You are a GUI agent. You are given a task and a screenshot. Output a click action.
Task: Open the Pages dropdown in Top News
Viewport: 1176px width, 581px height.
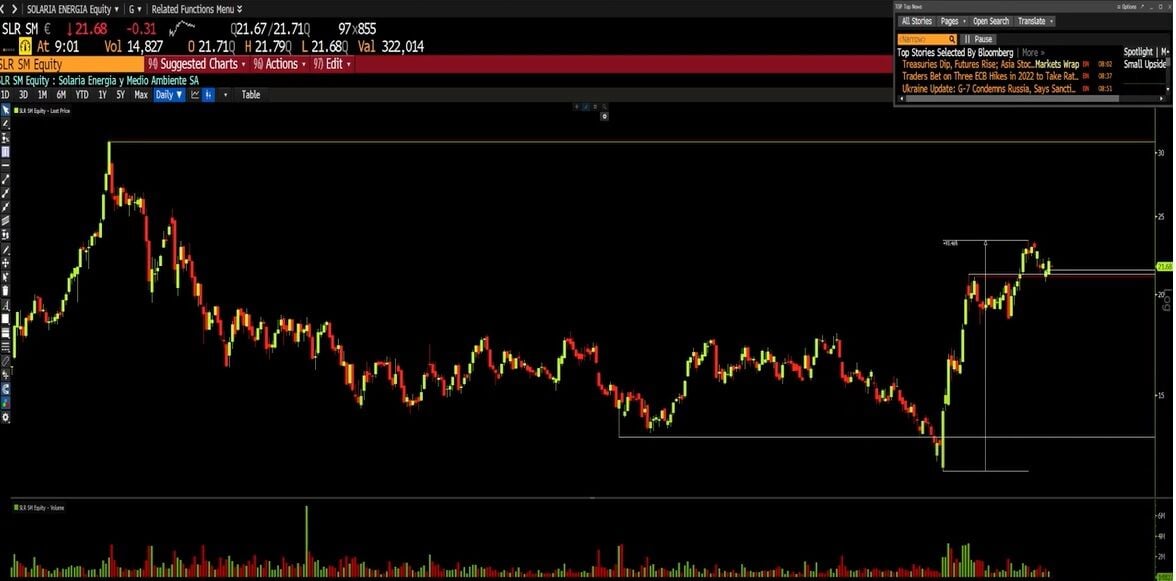[x=952, y=21]
